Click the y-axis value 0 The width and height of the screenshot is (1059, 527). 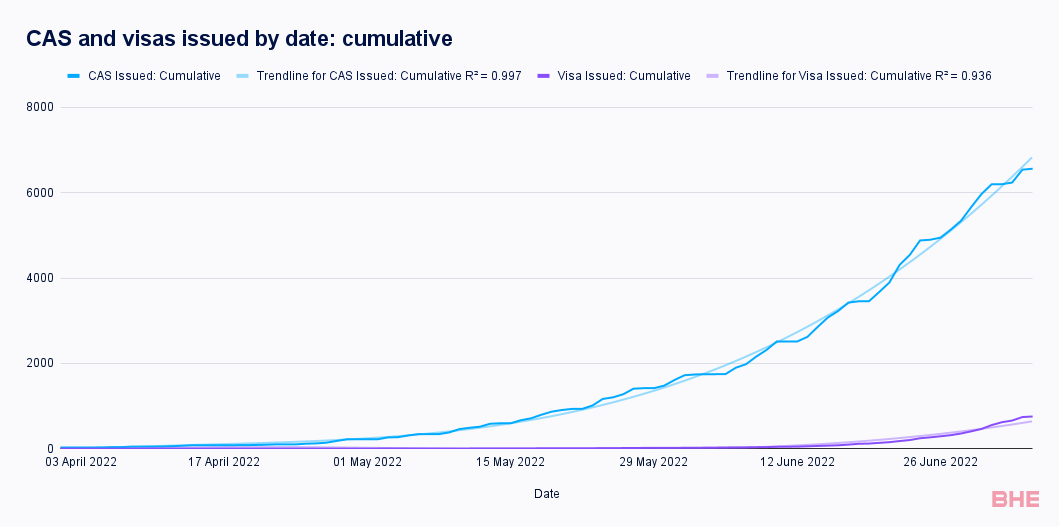pyautogui.click(x=49, y=449)
